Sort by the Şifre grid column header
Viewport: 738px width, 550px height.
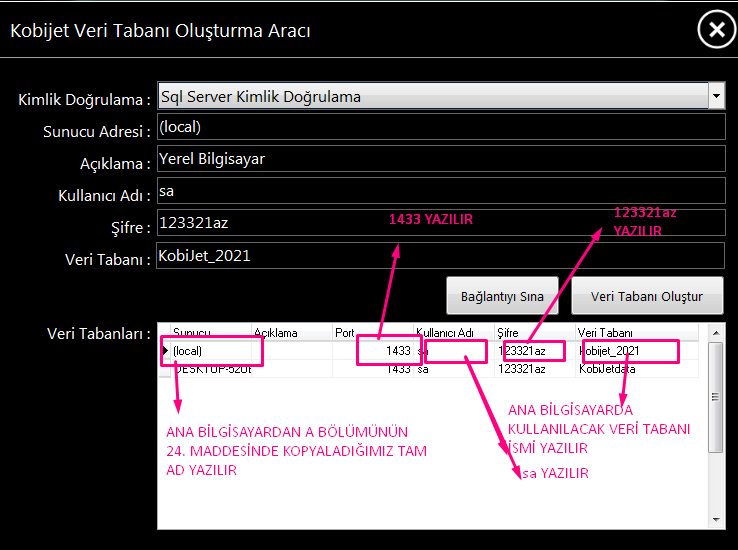pyautogui.click(x=535, y=332)
